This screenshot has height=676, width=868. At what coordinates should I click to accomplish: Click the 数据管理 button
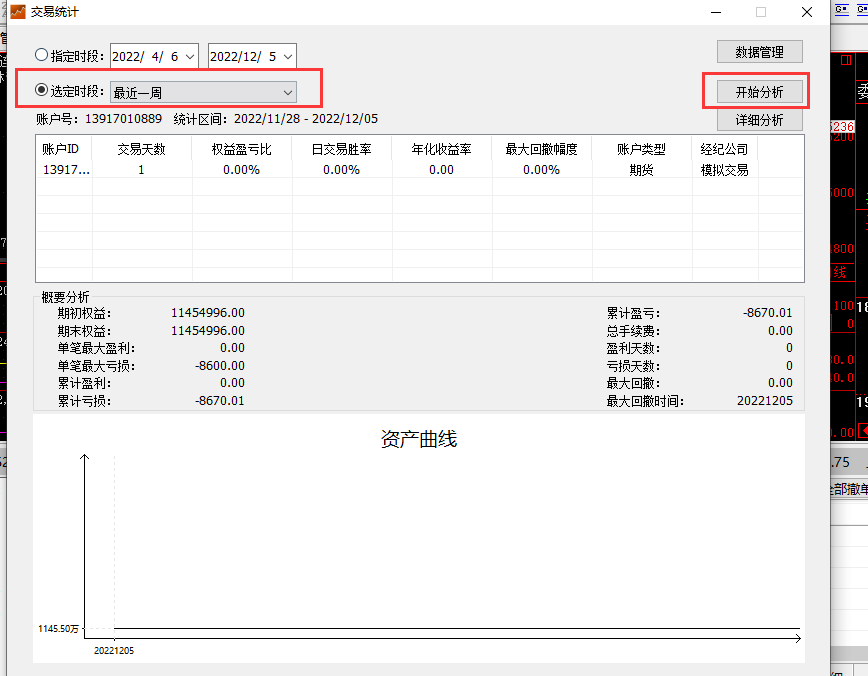click(x=759, y=53)
